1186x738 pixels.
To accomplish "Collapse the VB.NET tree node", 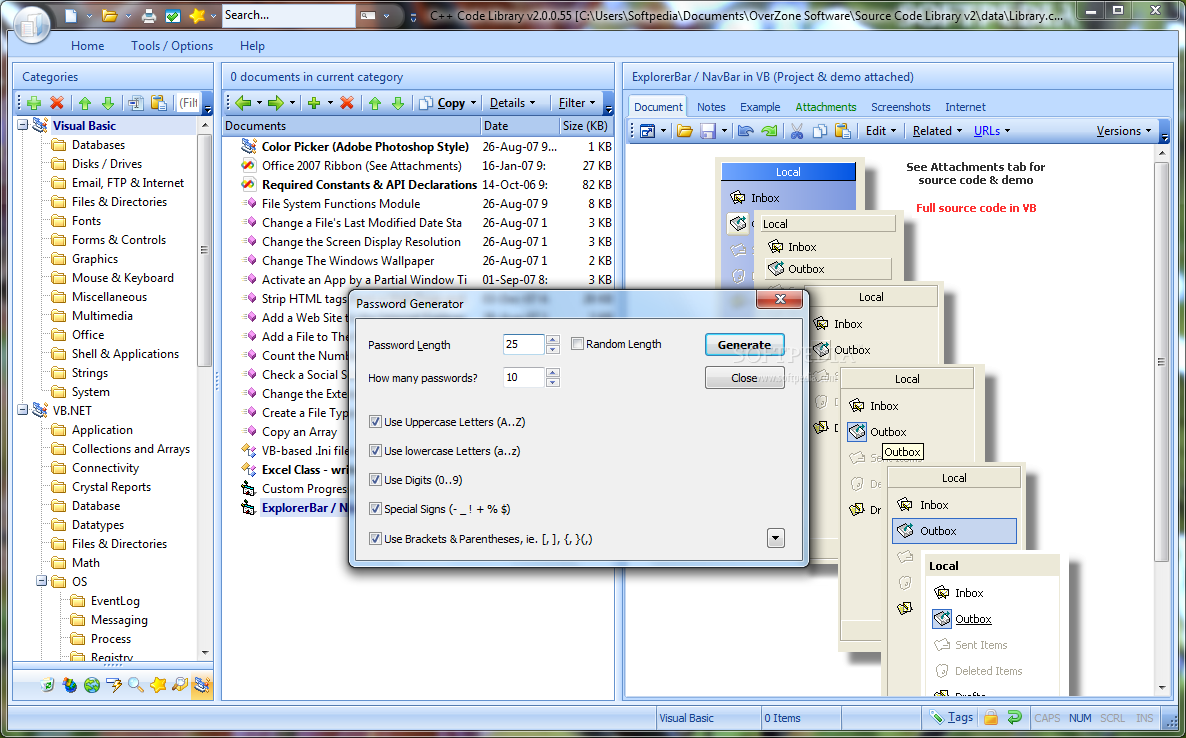I will point(23,411).
